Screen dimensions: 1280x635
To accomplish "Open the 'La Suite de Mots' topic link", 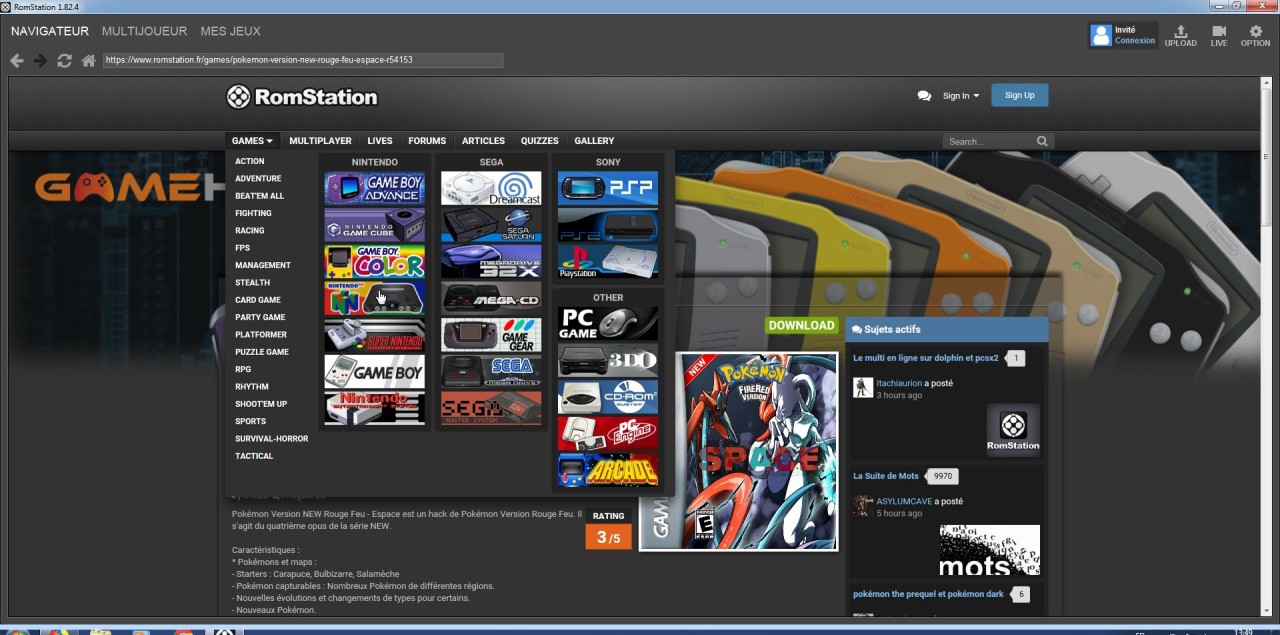I will 886,475.
